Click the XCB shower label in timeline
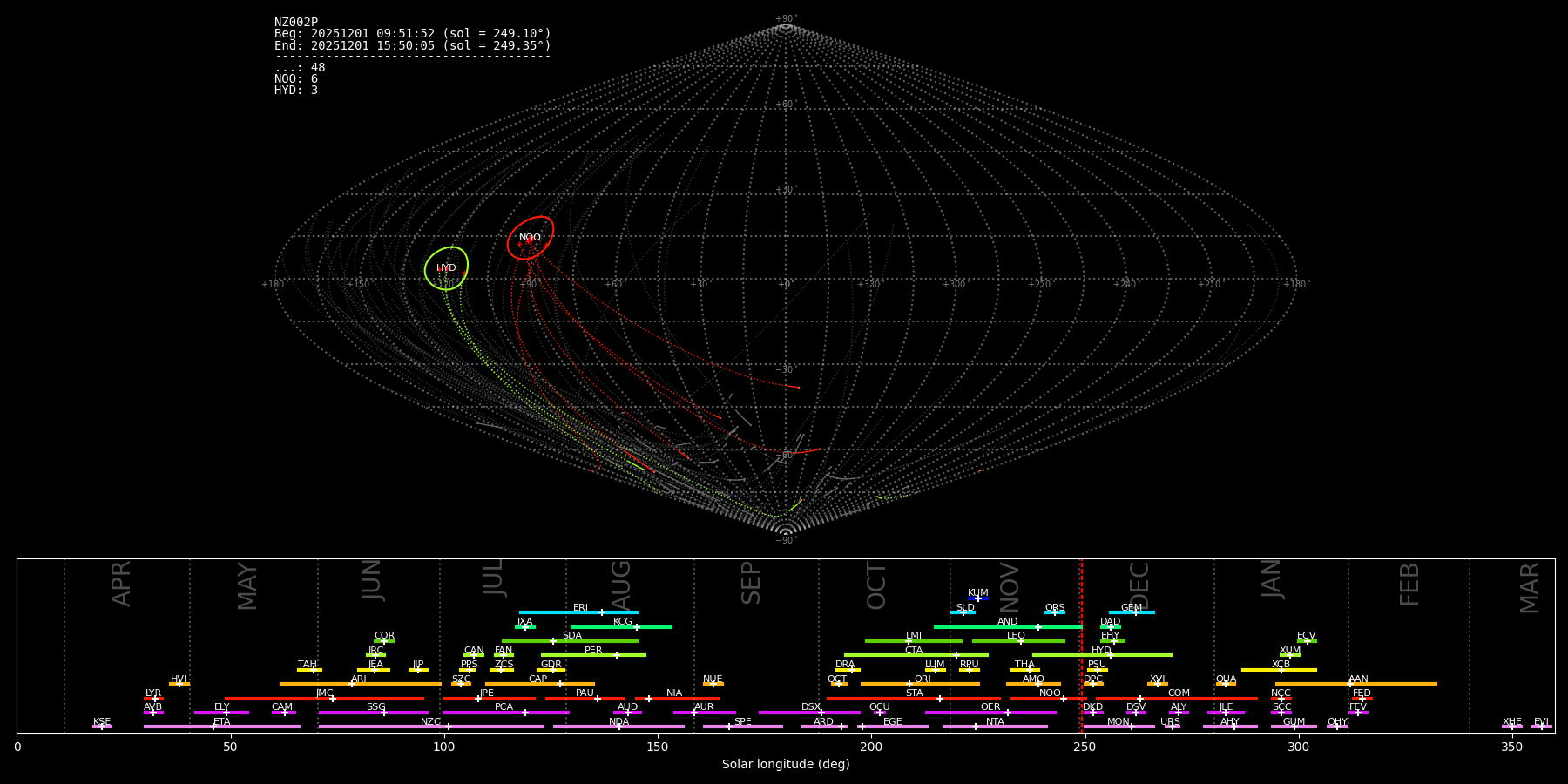This screenshot has width=1568, height=784. coord(1281,665)
